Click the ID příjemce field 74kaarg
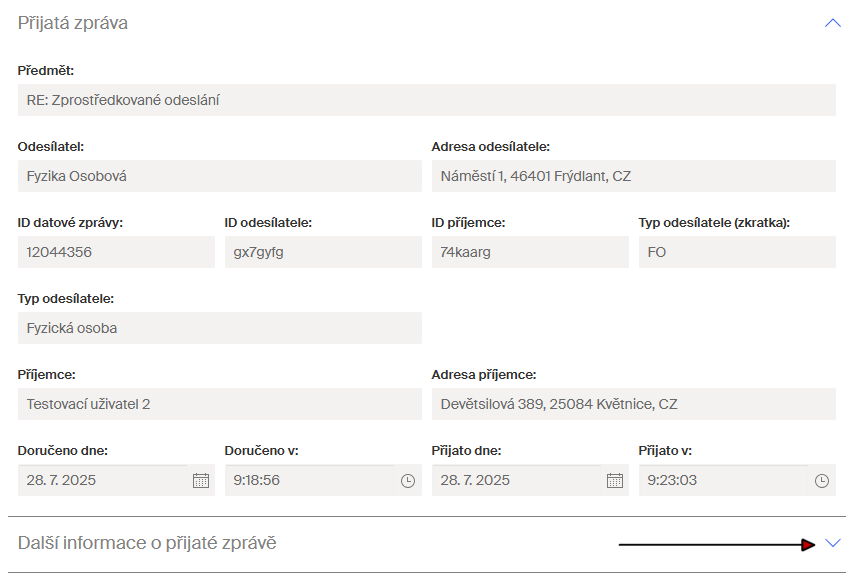This screenshot has width=854, height=584. click(x=530, y=252)
